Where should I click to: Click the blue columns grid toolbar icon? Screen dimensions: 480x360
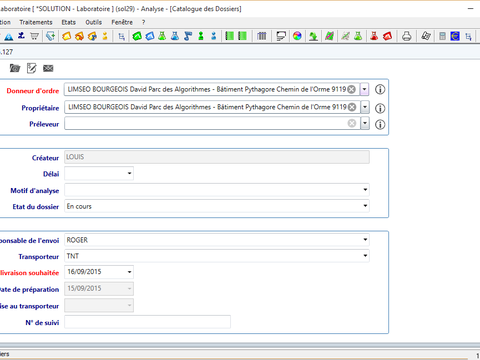pyautogui.click(x=262, y=36)
